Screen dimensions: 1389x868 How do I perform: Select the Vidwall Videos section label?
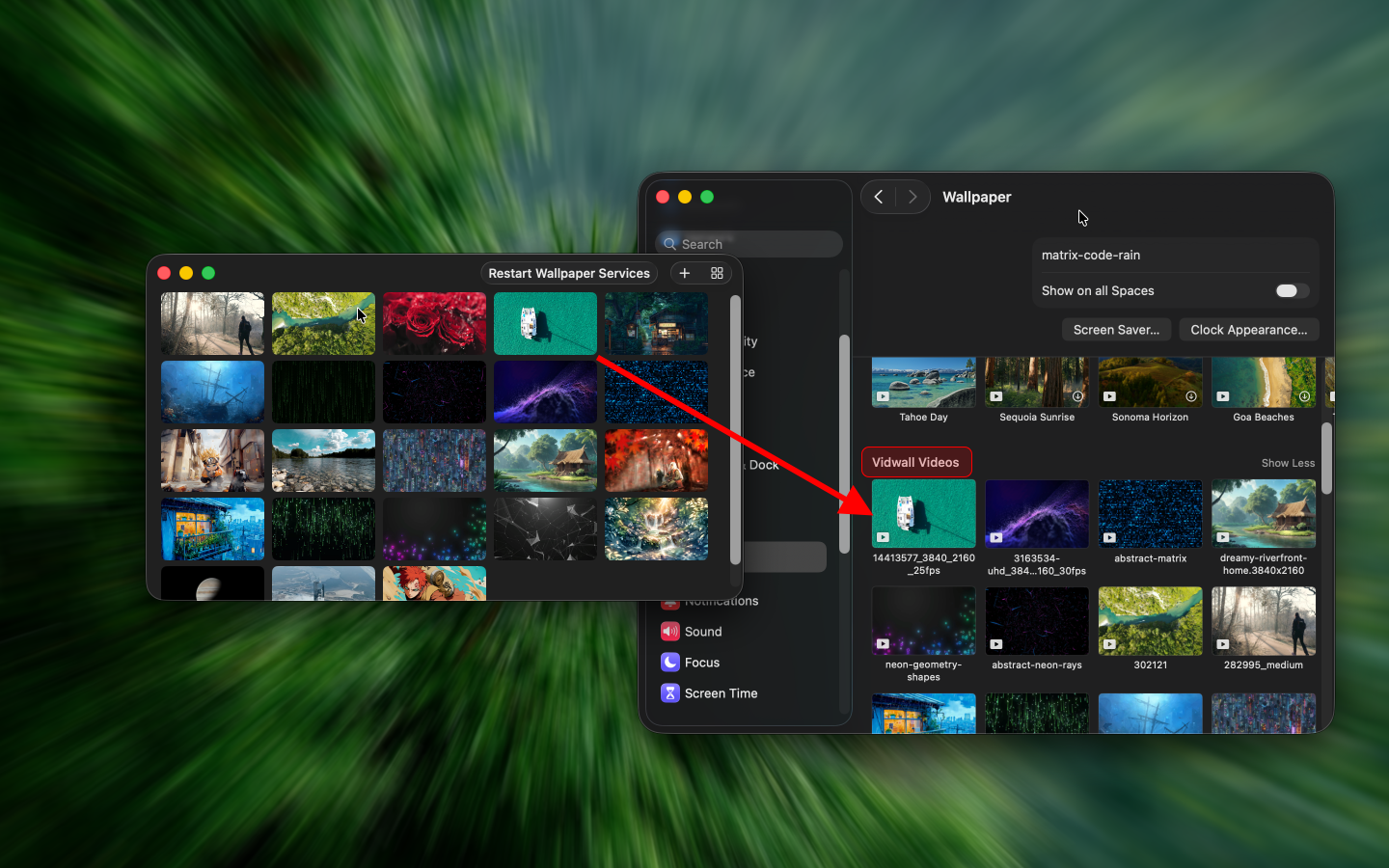click(915, 462)
